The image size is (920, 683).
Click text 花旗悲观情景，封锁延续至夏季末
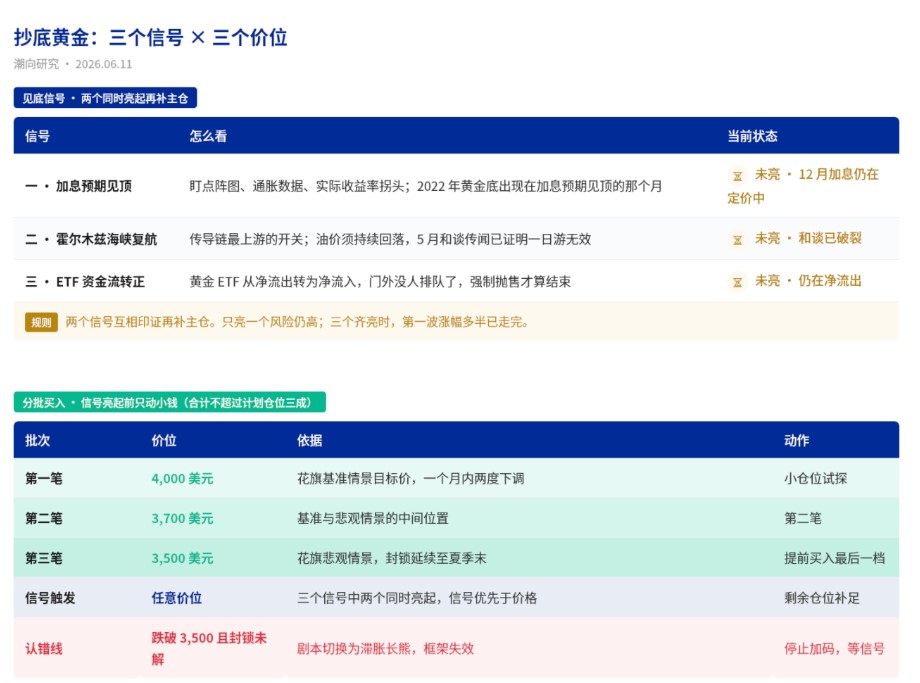click(392, 558)
